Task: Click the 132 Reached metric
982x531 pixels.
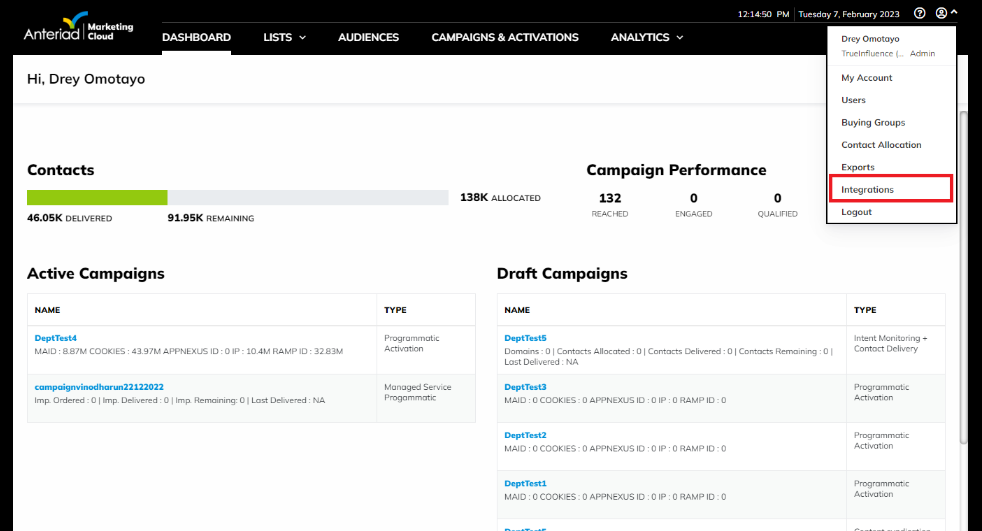Action: coord(610,204)
